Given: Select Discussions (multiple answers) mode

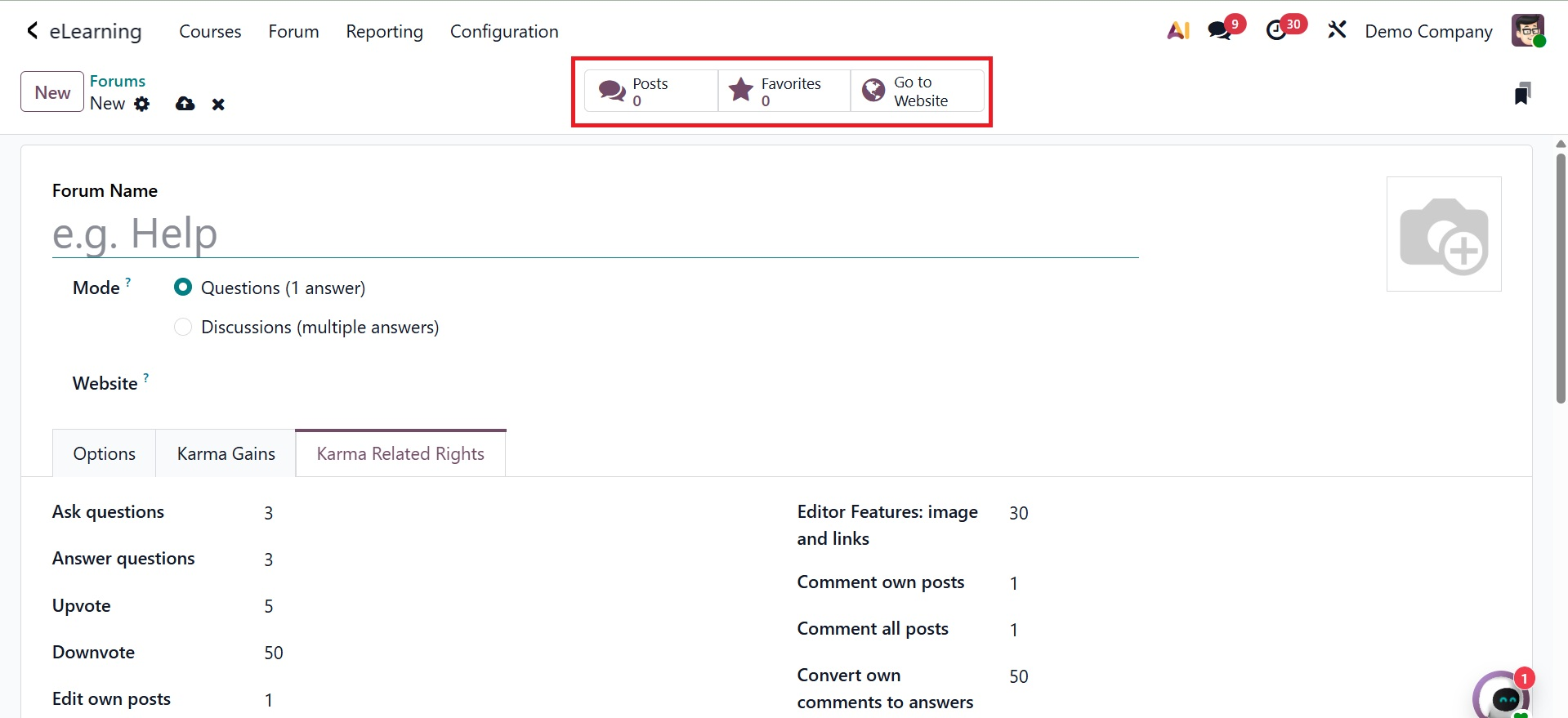Looking at the screenshot, I should [183, 327].
